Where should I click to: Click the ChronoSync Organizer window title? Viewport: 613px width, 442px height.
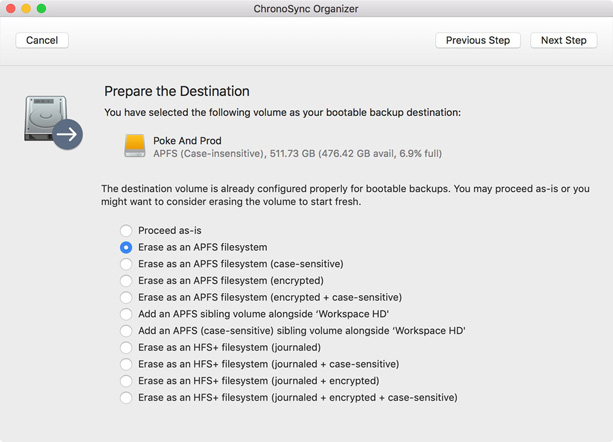tap(306, 9)
